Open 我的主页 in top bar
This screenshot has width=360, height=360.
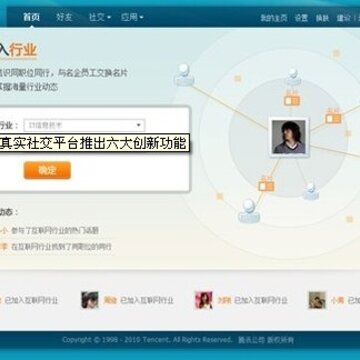(x=274, y=18)
